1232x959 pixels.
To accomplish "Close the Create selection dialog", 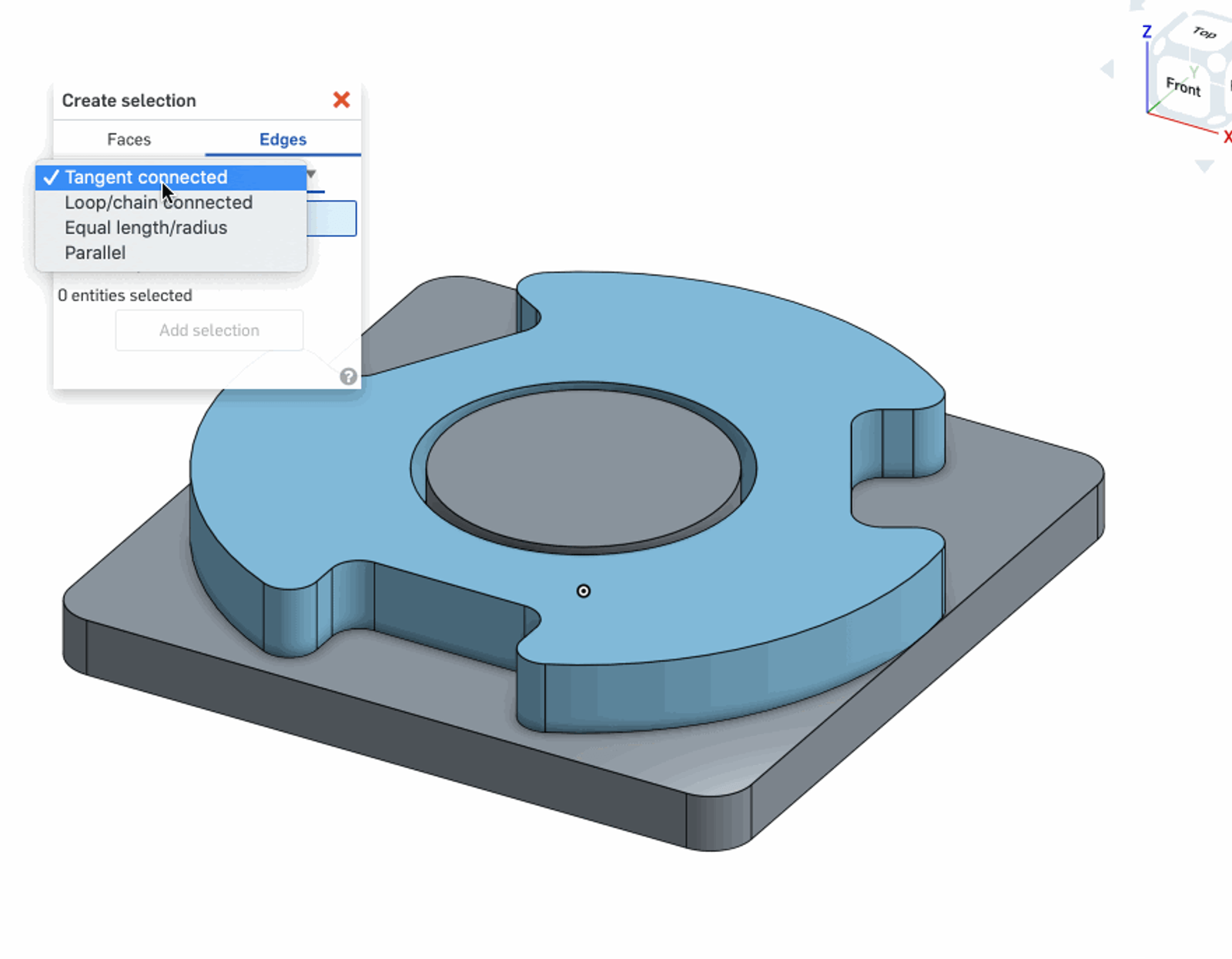I will point(342,100).
